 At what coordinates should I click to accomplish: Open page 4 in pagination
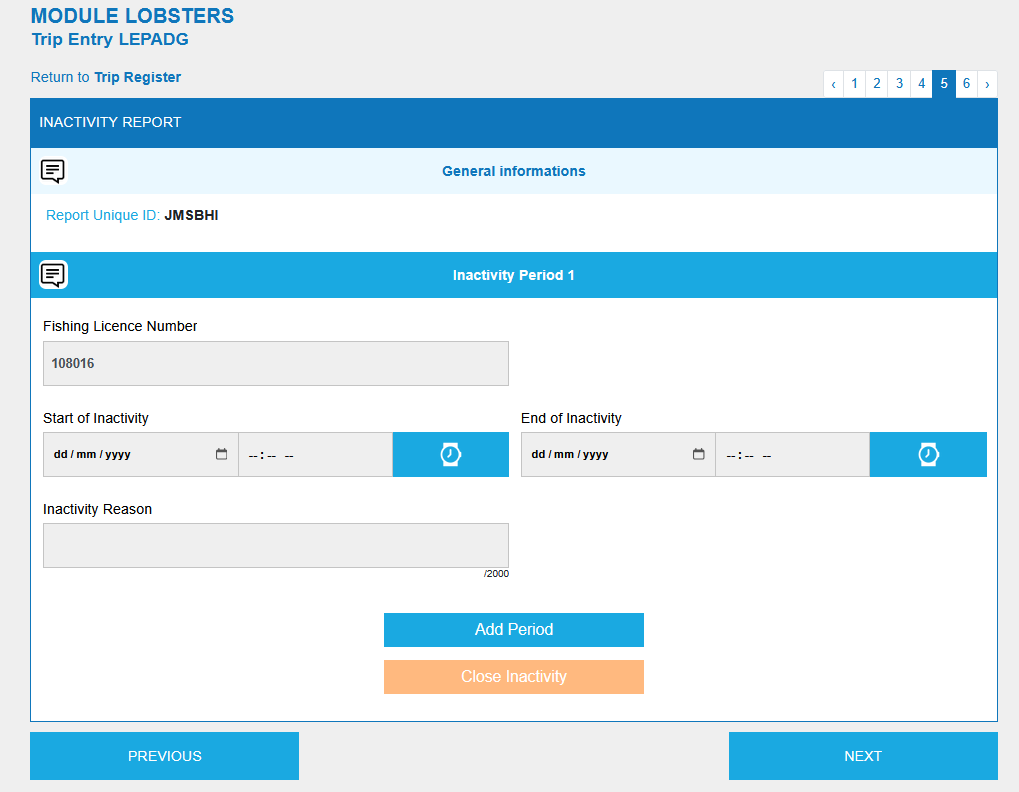click(921, 84)
